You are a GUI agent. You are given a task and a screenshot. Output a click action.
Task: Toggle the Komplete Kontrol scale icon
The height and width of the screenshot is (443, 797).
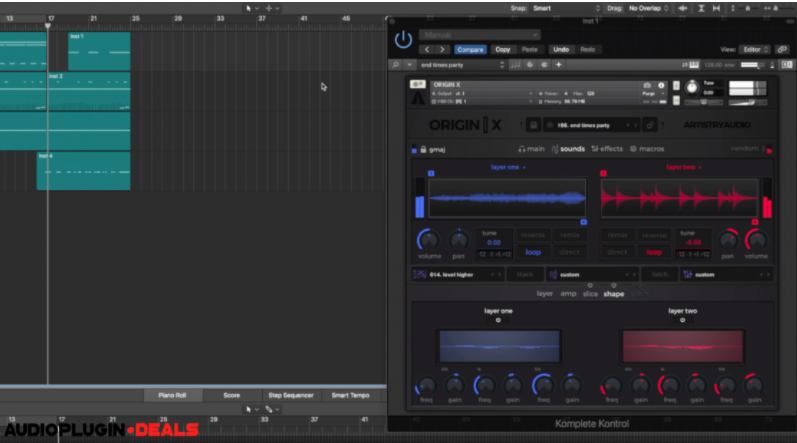click(x=515, y=65)
